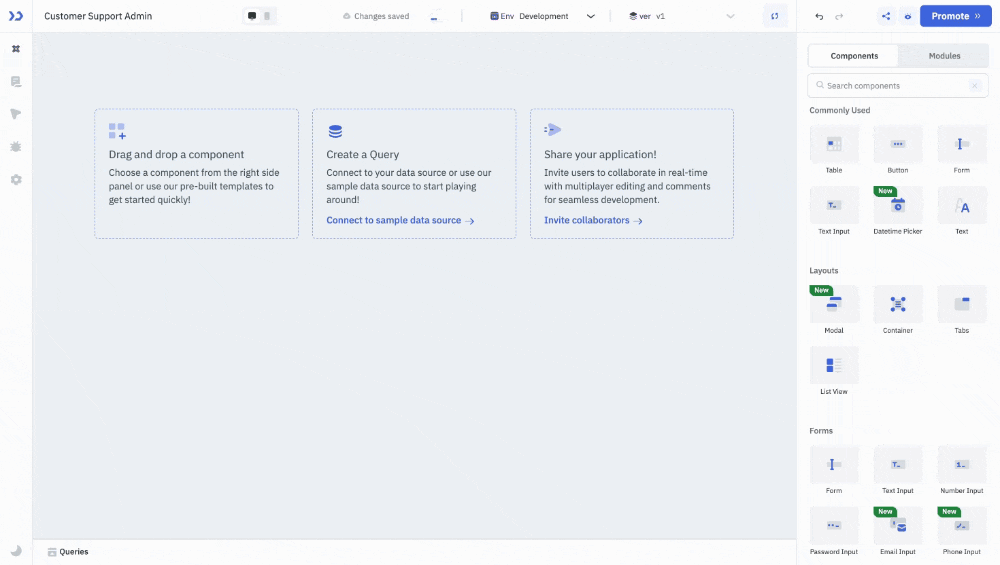
Task: Click the Drag and drop a component heading
Action: [x=176, y=154]
